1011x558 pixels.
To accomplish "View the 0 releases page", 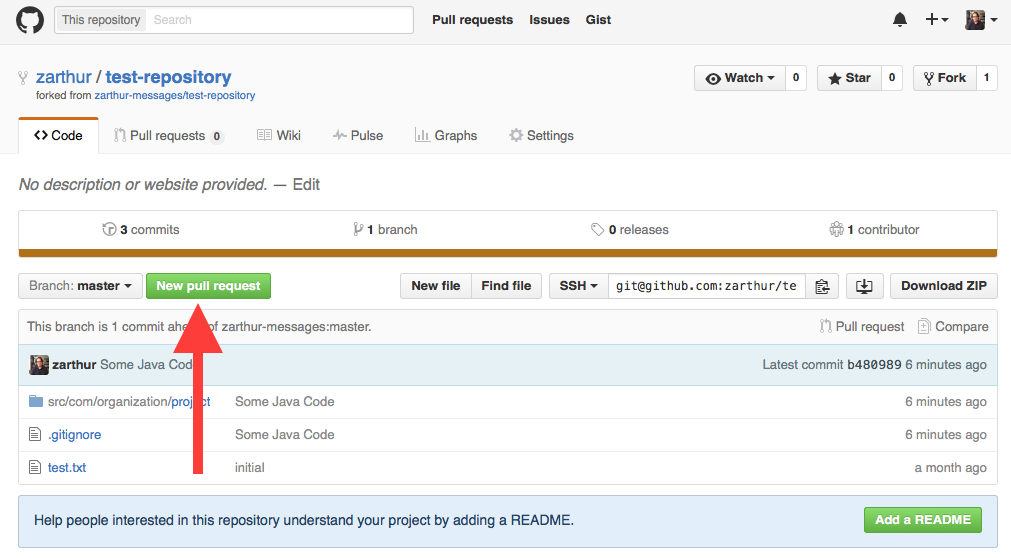I will pyautogui.click(x=630, y=230).
